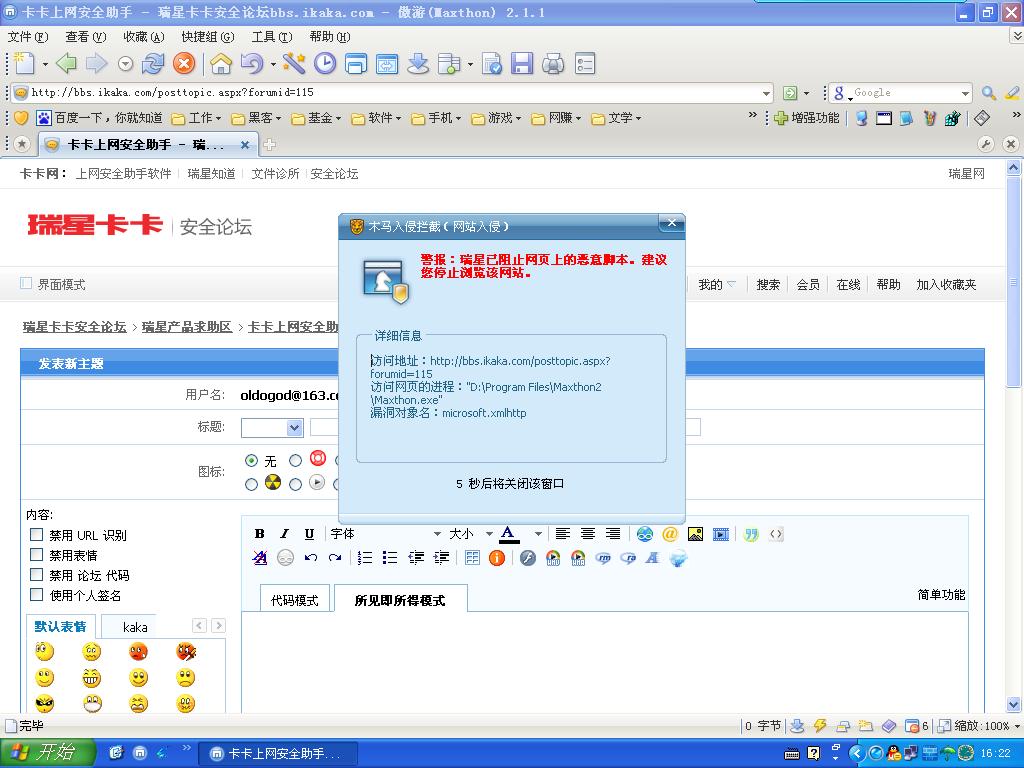This screenshot has height=768, width=1024.
Task: Insert email @ icon in editor
Action: 670,534
